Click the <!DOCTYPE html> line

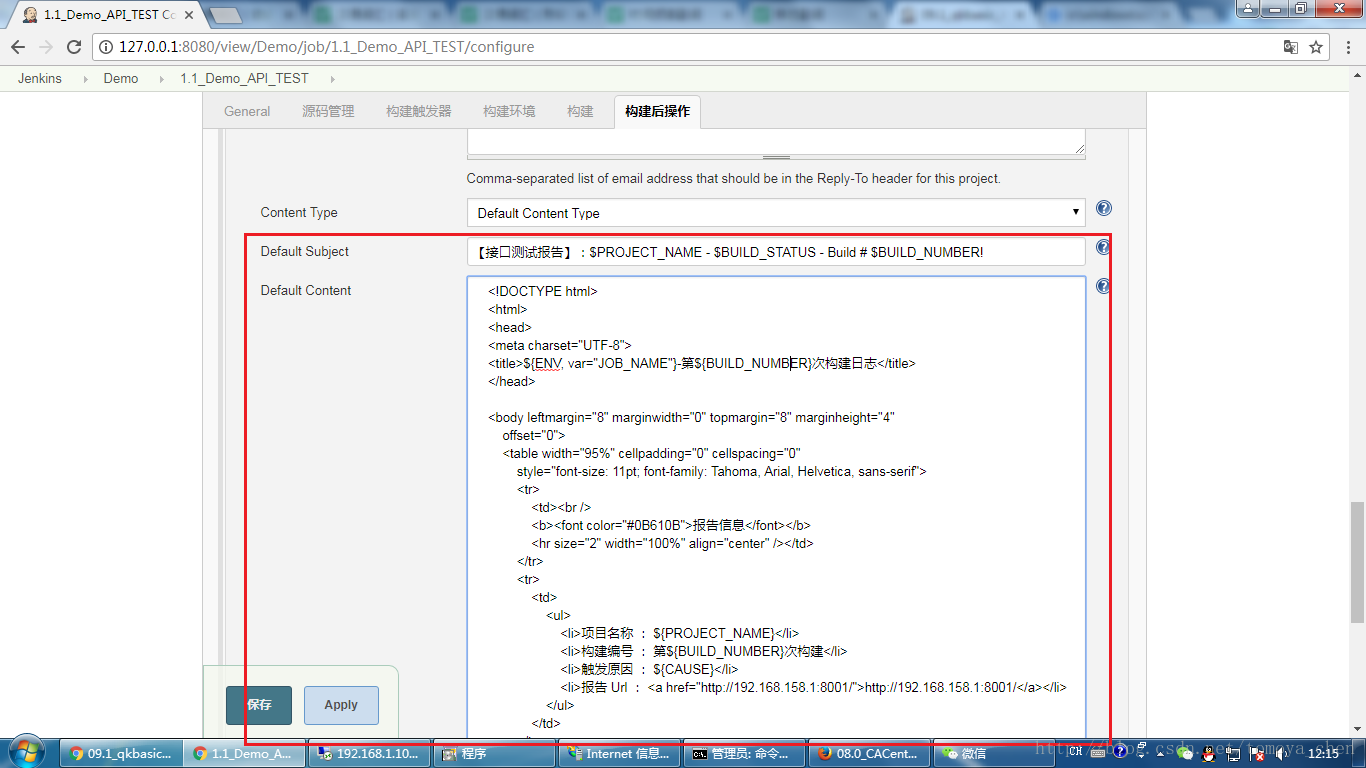(543, 291)
